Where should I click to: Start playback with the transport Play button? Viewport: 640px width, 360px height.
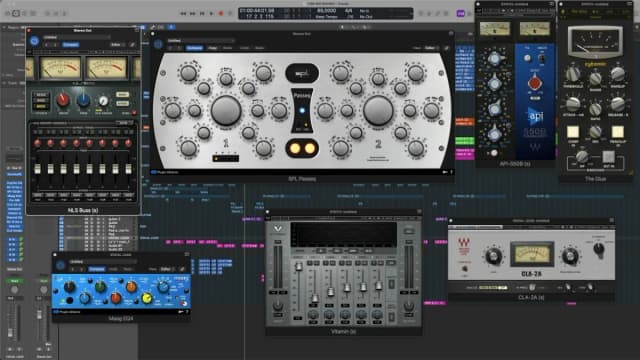click(211, 13)
